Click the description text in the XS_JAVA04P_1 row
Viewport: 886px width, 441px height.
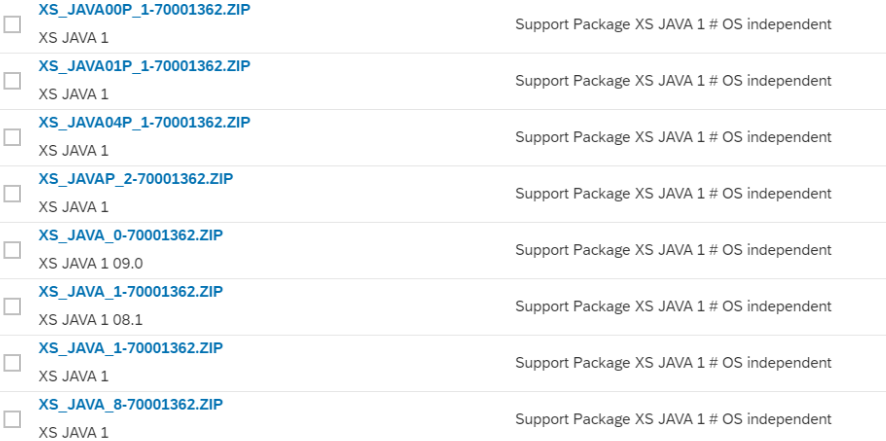pos(673,137)
